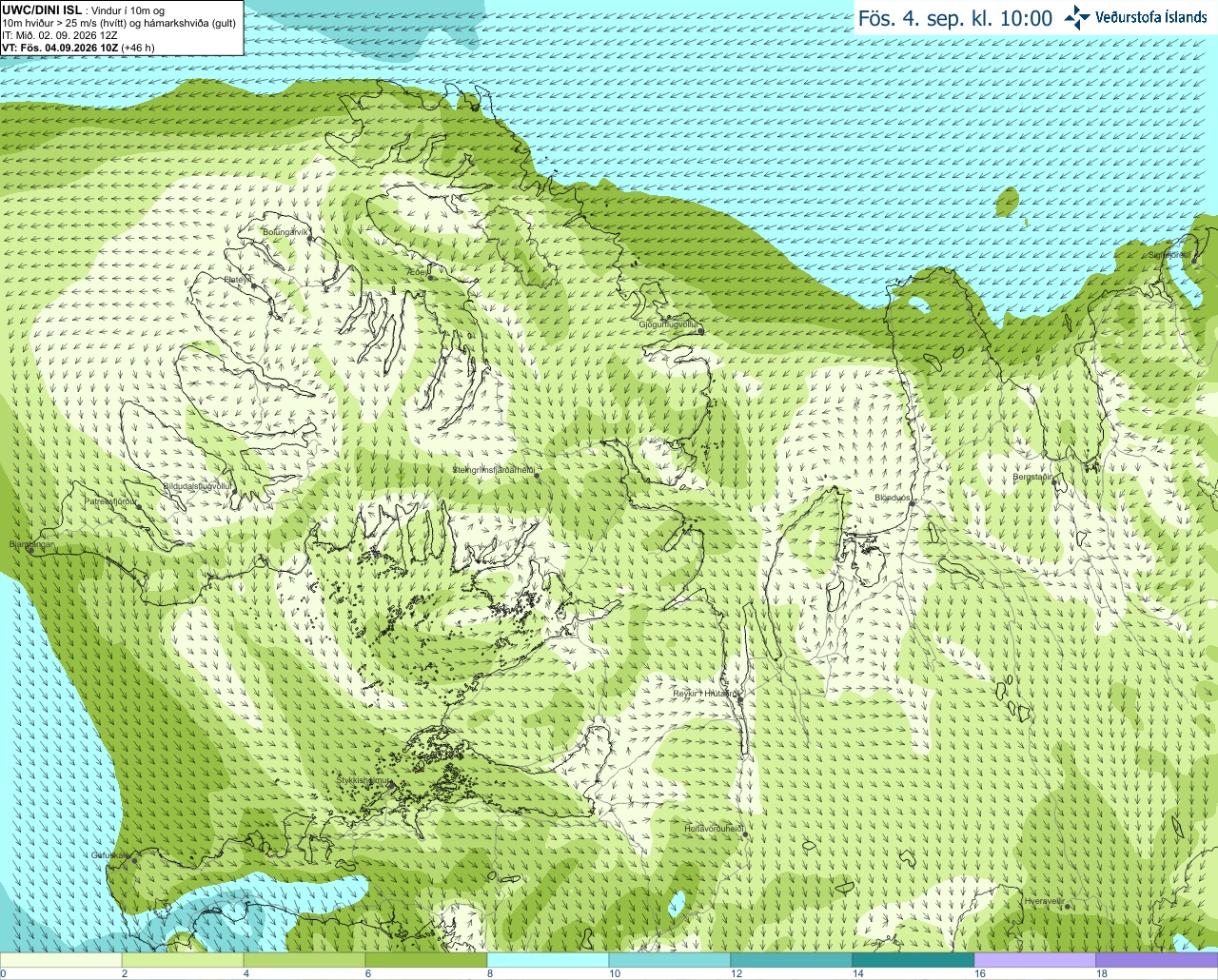
Task: Click the Patreksfjörður station label
Action: [111, 500]
